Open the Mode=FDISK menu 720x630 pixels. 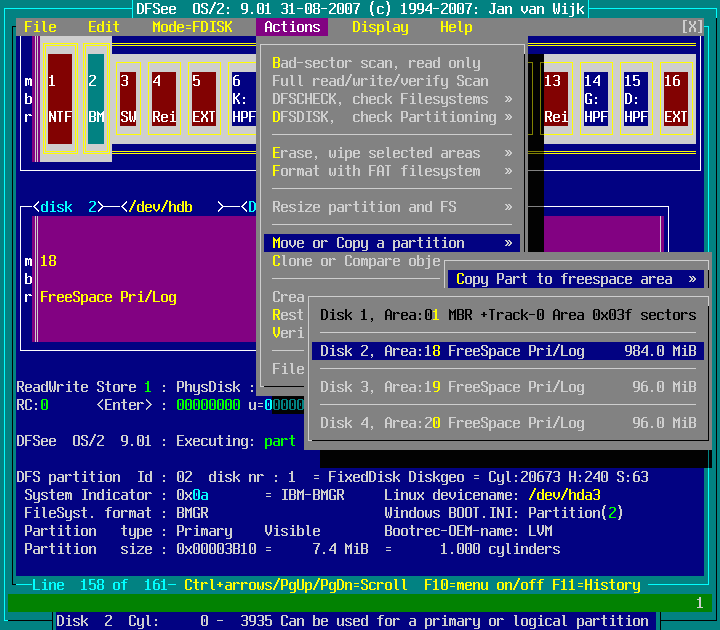point(192,27)
